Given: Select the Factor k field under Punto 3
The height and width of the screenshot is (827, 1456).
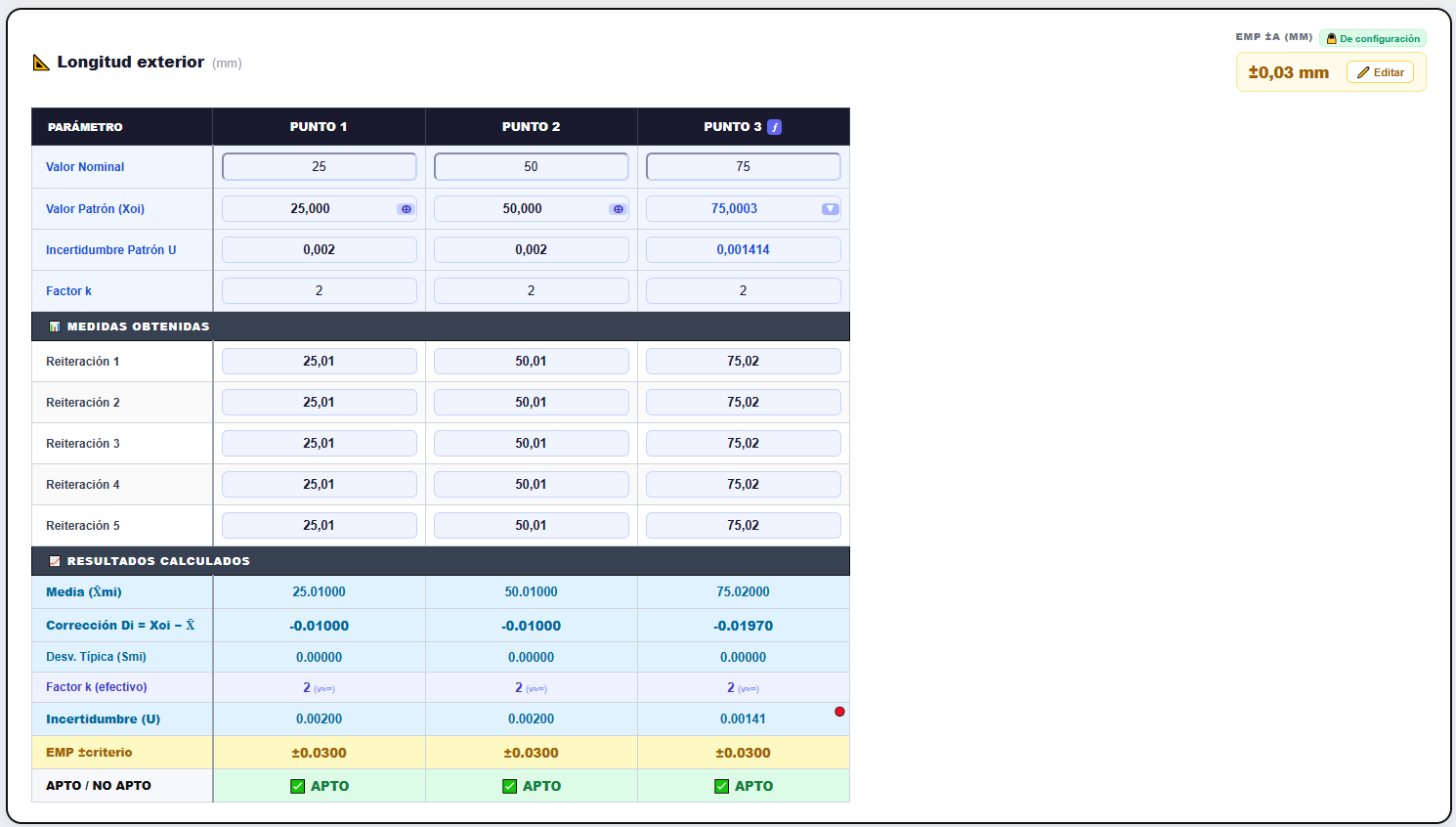Looking at the screenshot, I should tap(744, 291).
